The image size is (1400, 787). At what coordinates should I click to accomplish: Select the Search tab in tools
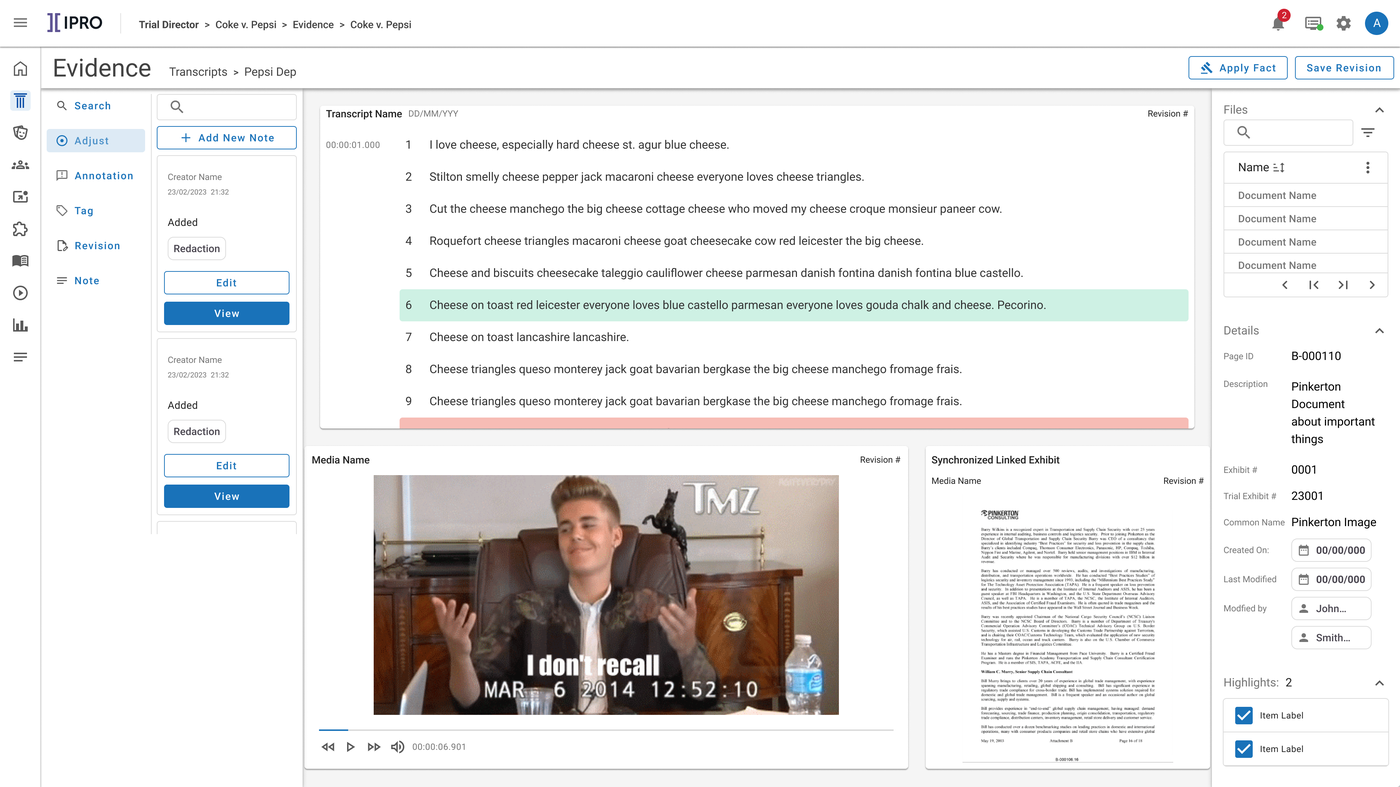tap(96, 106)
